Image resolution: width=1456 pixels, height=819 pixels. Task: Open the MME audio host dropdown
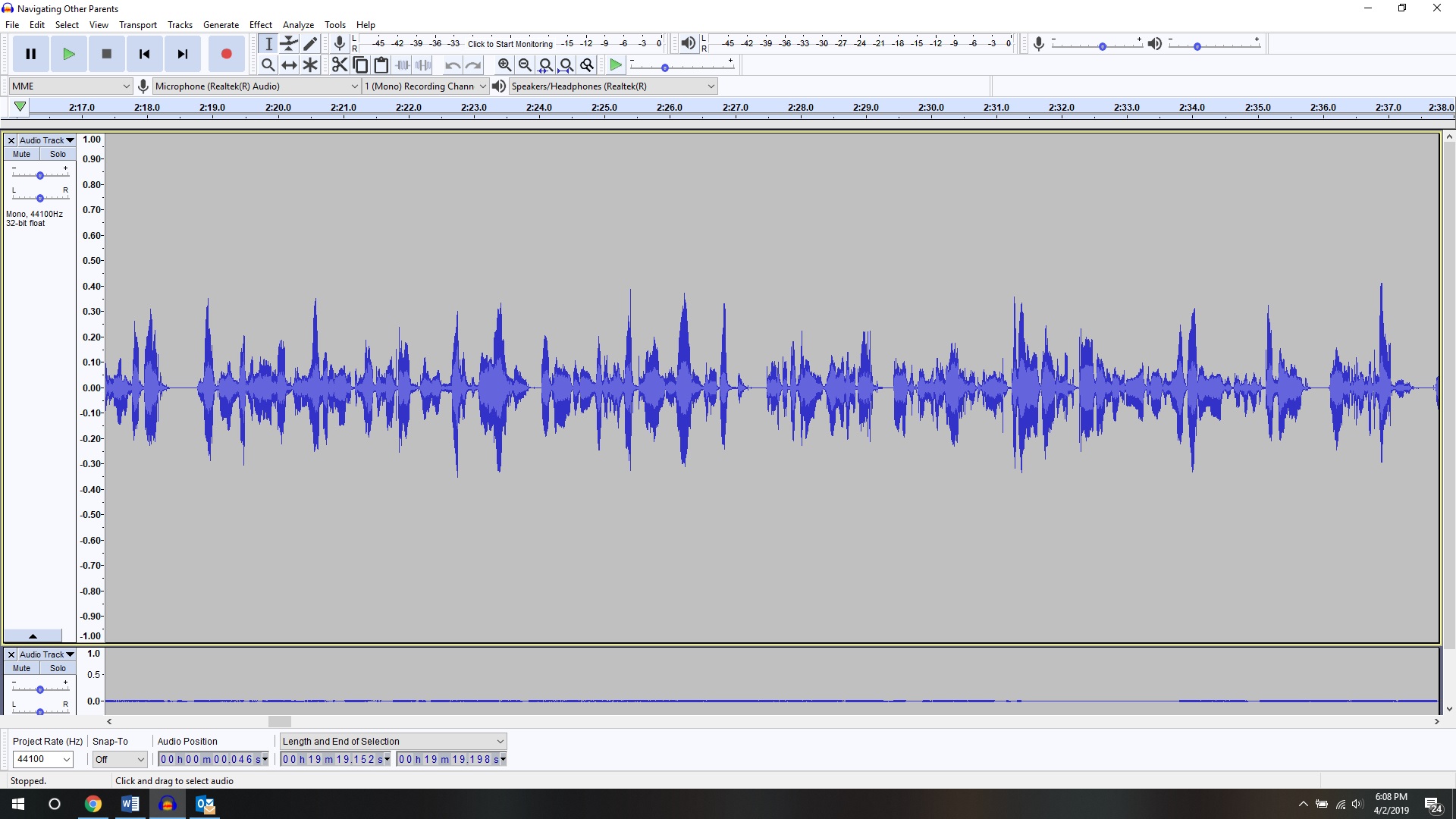coord(71,86)
